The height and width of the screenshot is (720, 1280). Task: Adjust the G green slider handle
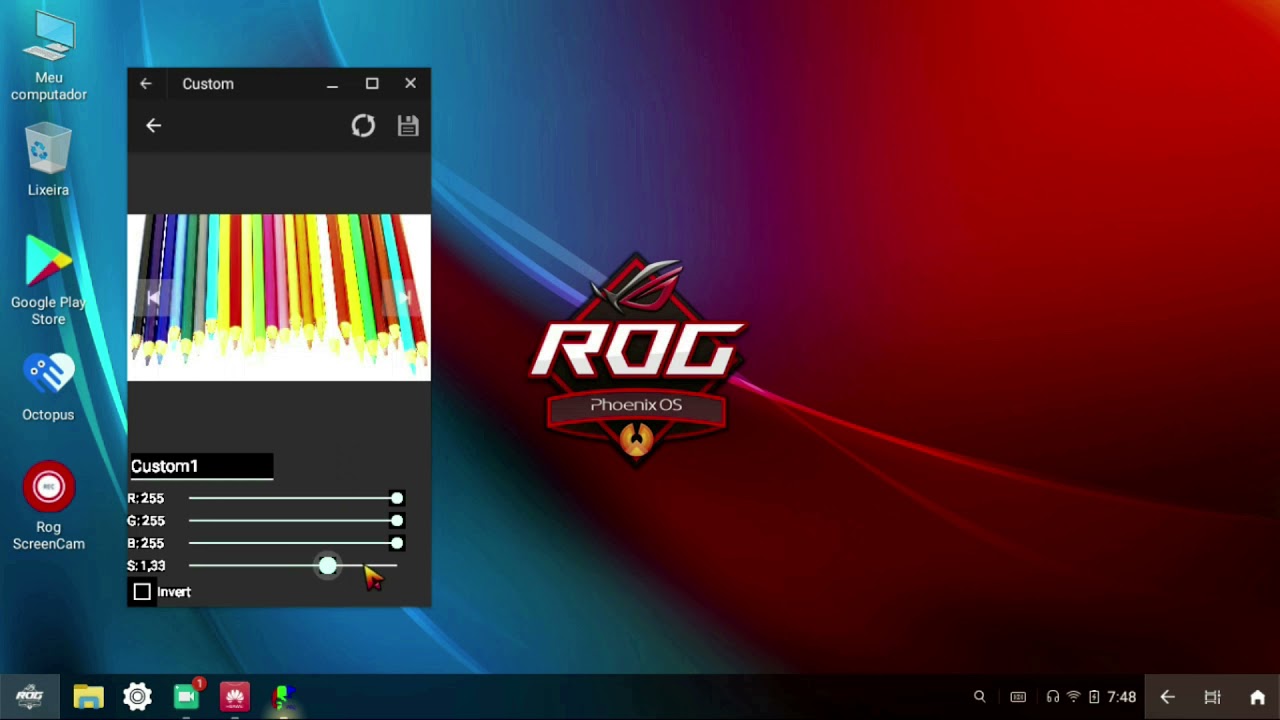pyautogui.click(x=397, y=521)
